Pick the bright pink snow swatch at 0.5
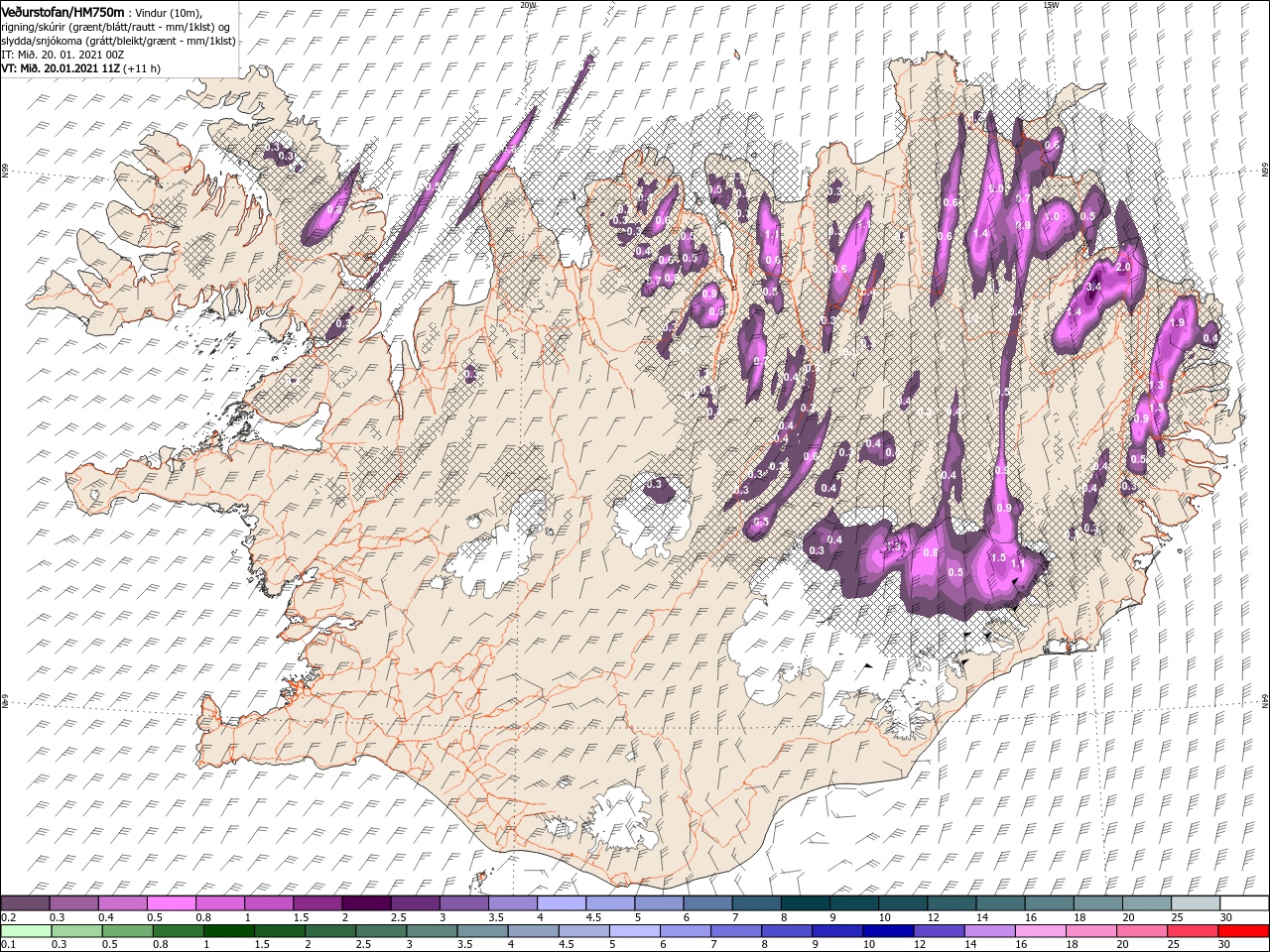 click(x=172, y=903)
